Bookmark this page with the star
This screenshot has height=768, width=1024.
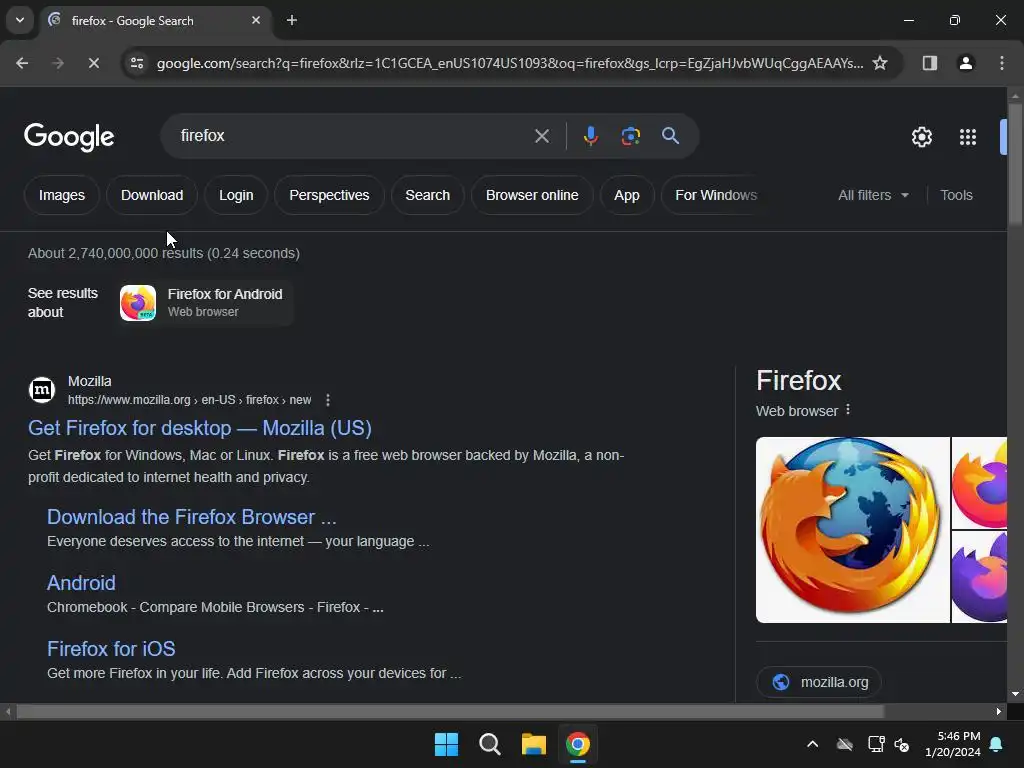[x=880, y=63]
